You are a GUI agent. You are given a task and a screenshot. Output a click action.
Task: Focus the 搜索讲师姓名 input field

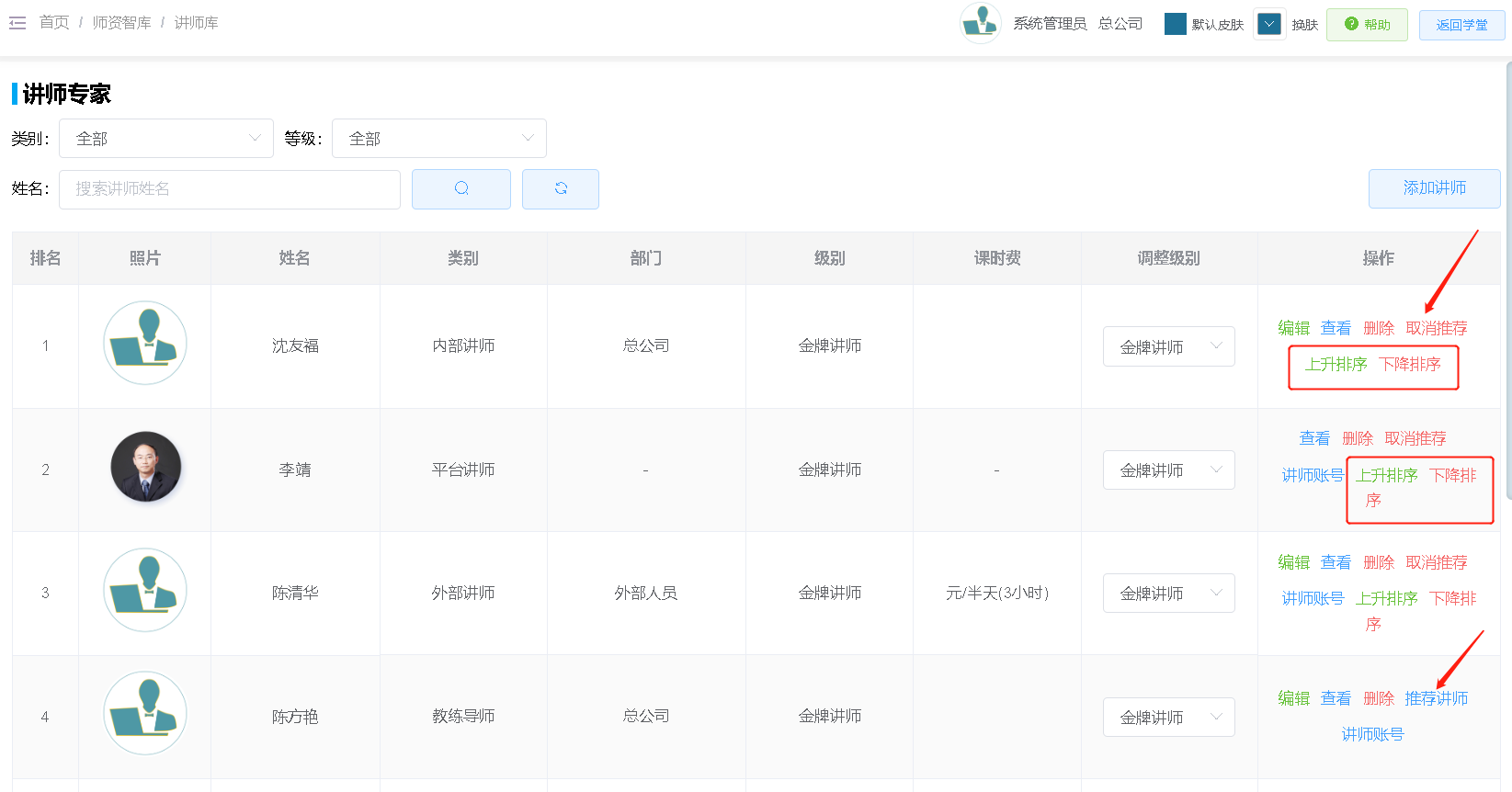230,189
